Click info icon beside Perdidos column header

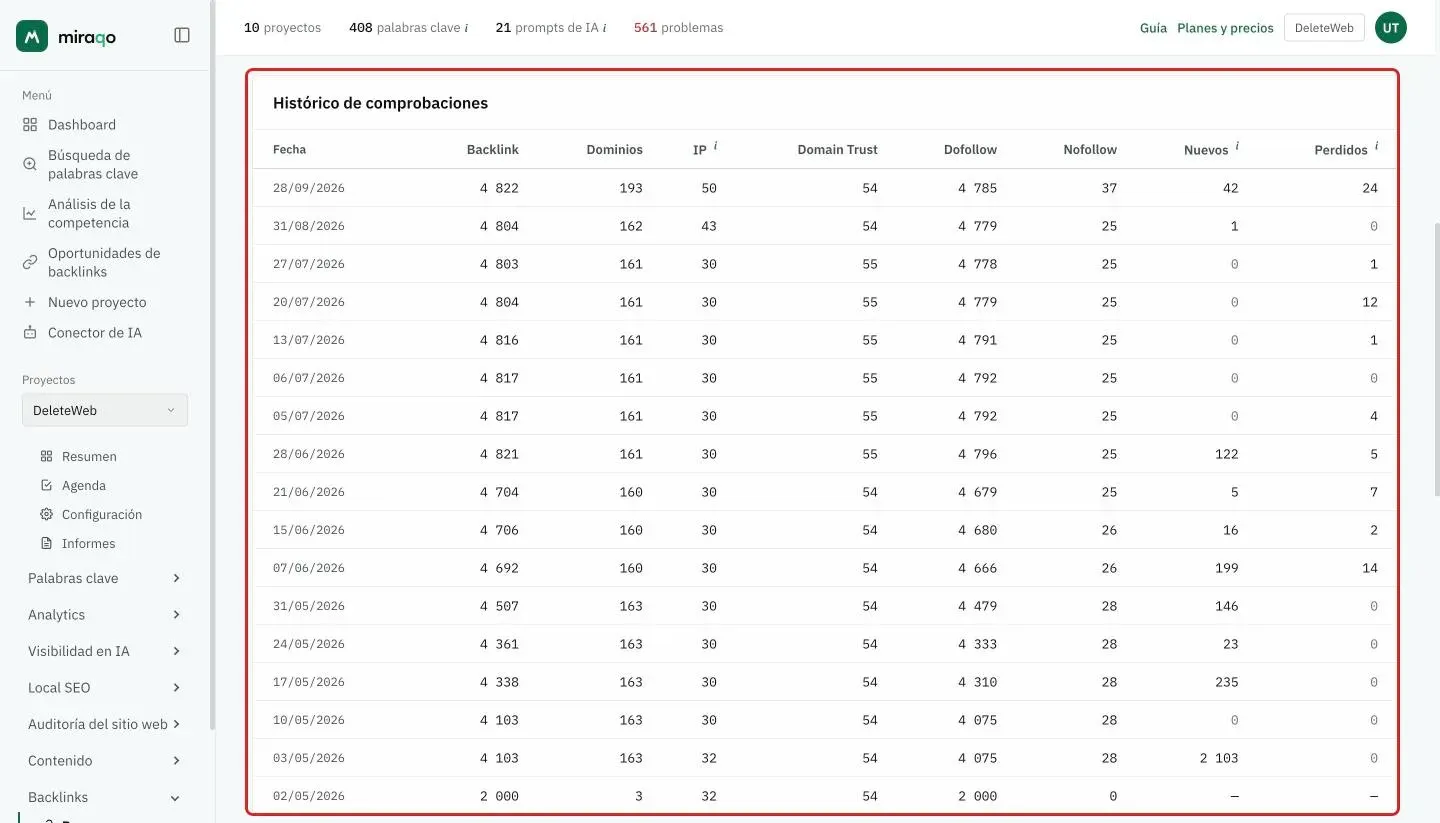(1376, 146)
